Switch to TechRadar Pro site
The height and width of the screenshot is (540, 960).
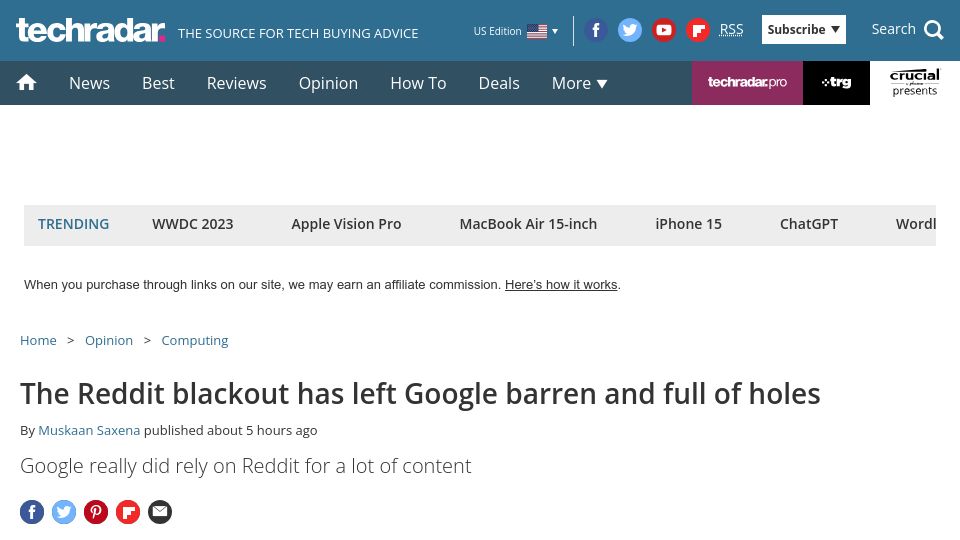(x=747, y=83)
